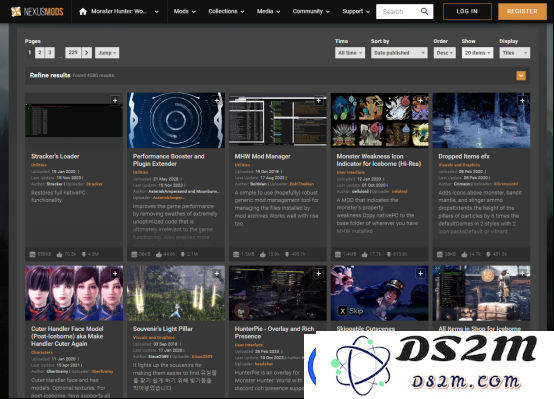Click thumbs-up icon on MHW Mod Manager card
The image size is (554, 399).
pyautogui.click(x=263, y=254)
